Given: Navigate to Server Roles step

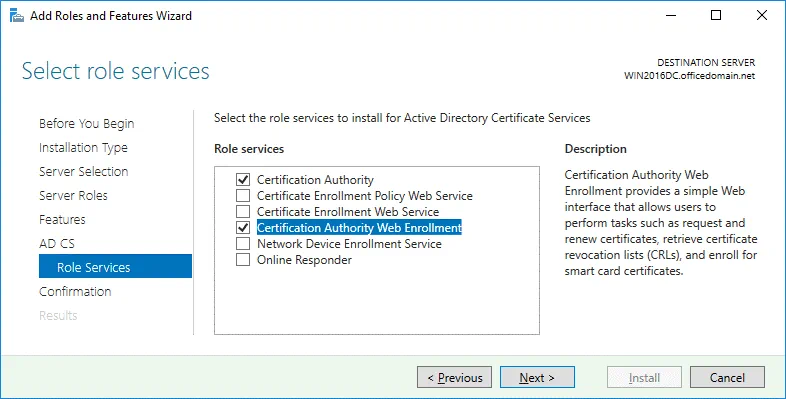Looking at the screenshot, I should tap(73, 195).
